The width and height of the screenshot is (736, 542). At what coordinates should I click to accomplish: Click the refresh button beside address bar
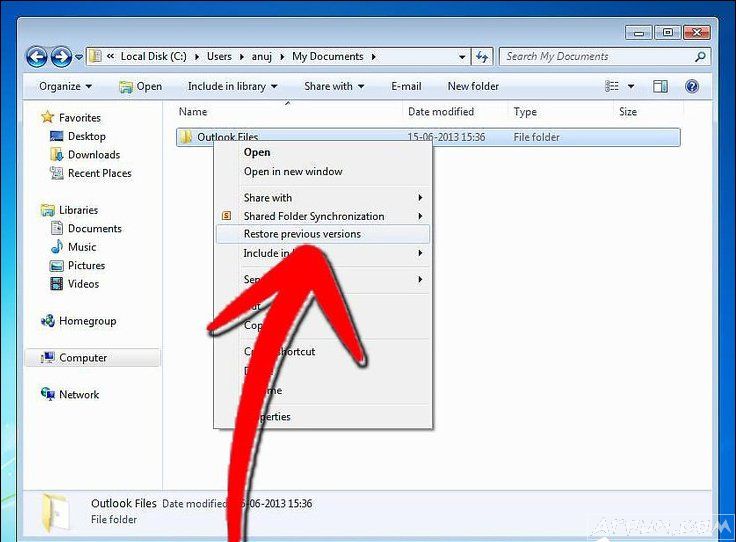(x=482, y=57)
